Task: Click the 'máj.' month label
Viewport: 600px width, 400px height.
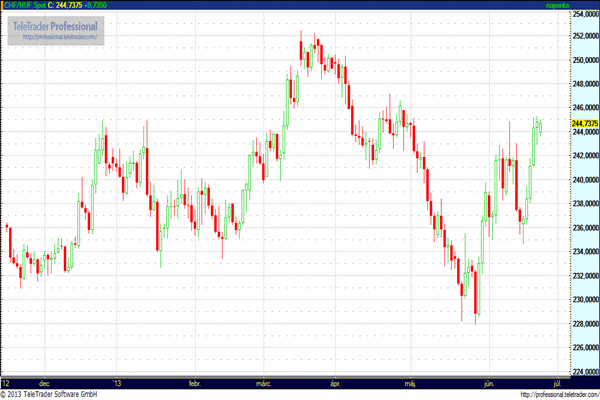Action: (x=408, y=382)
